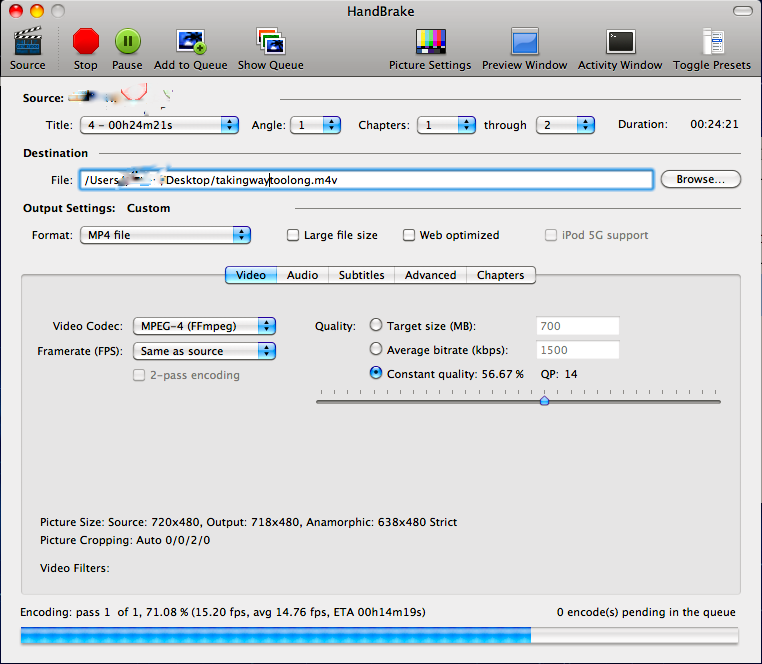Open the Show Queue icon
This screenshot has height=664, width=762.
click(x=271, y=41)
